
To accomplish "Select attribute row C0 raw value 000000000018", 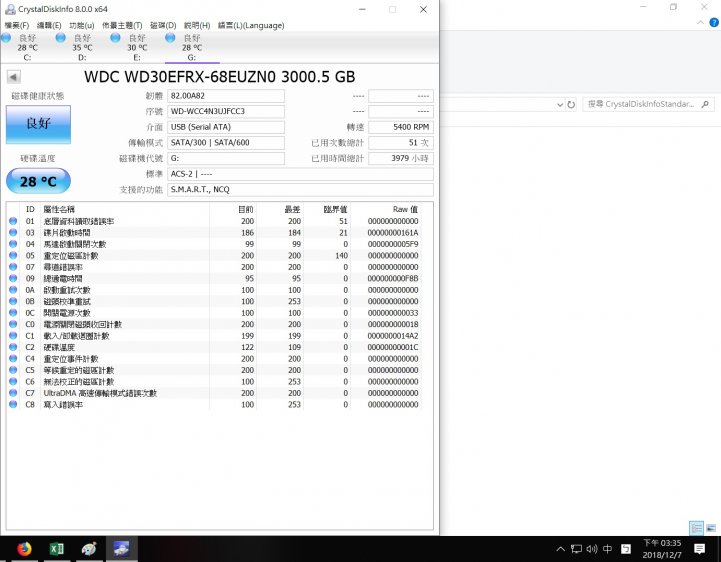I will coord(393,324).
